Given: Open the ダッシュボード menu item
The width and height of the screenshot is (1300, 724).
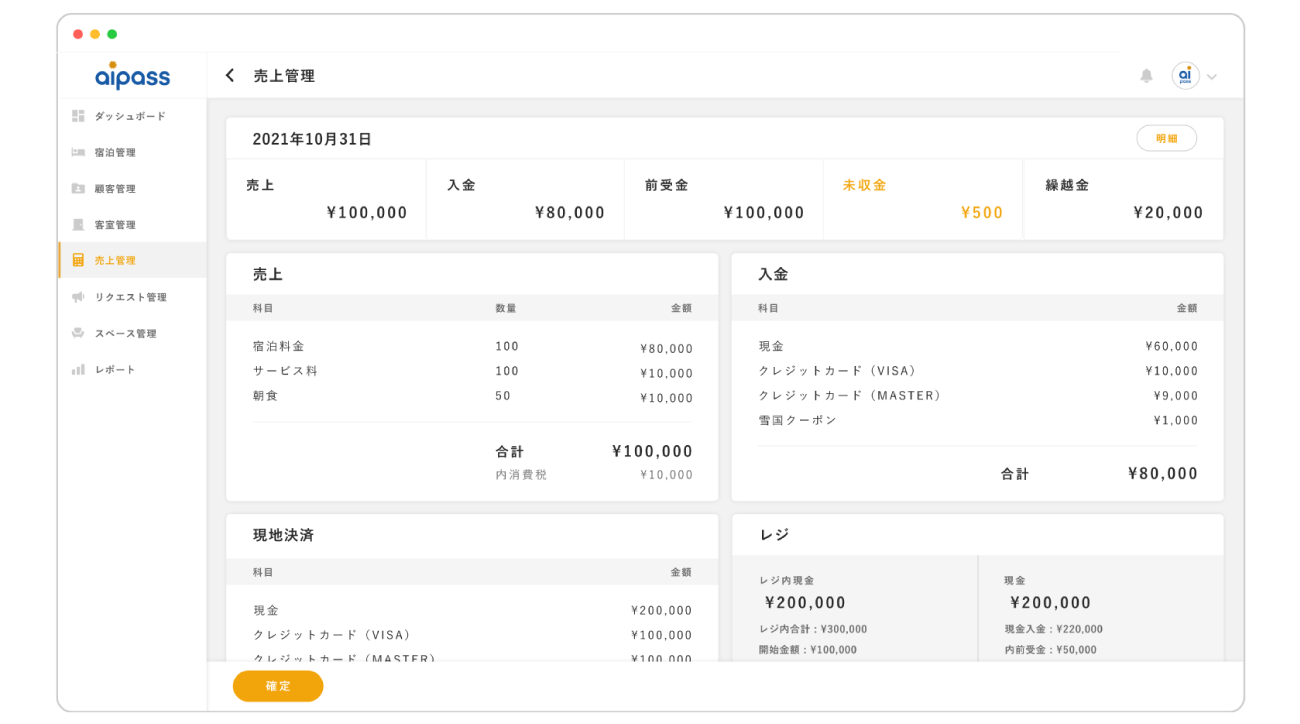Looking at the screenshot, I should click(x=130, y=117).
